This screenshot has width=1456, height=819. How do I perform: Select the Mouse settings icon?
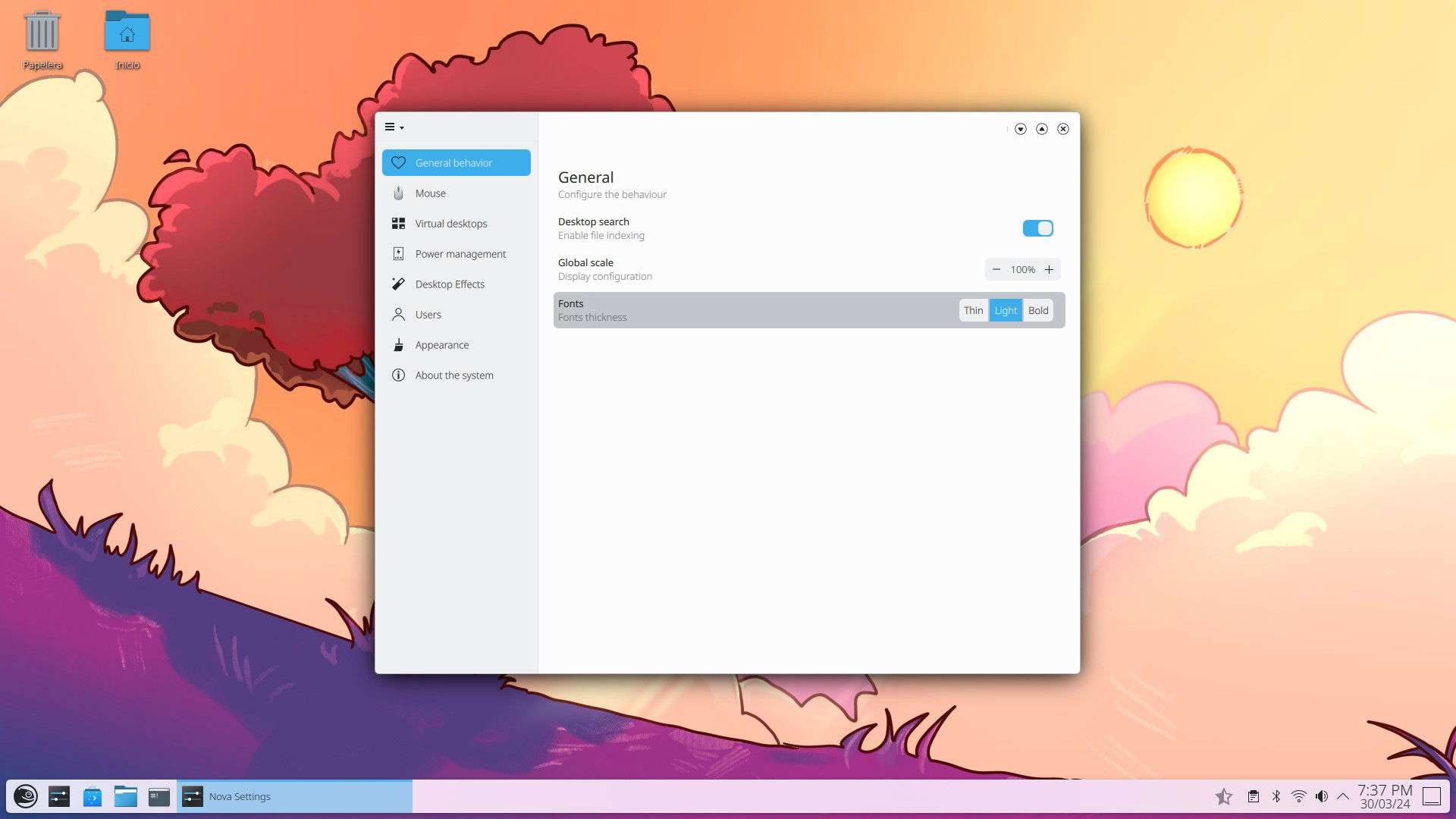point(398,193)
